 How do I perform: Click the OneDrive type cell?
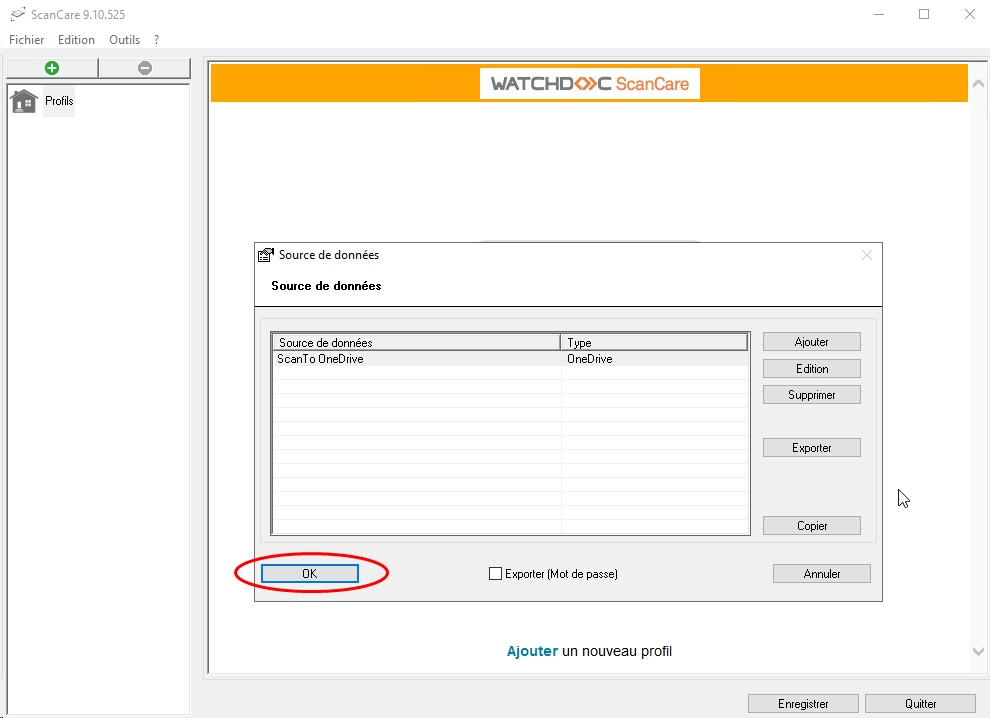(655, 359)
